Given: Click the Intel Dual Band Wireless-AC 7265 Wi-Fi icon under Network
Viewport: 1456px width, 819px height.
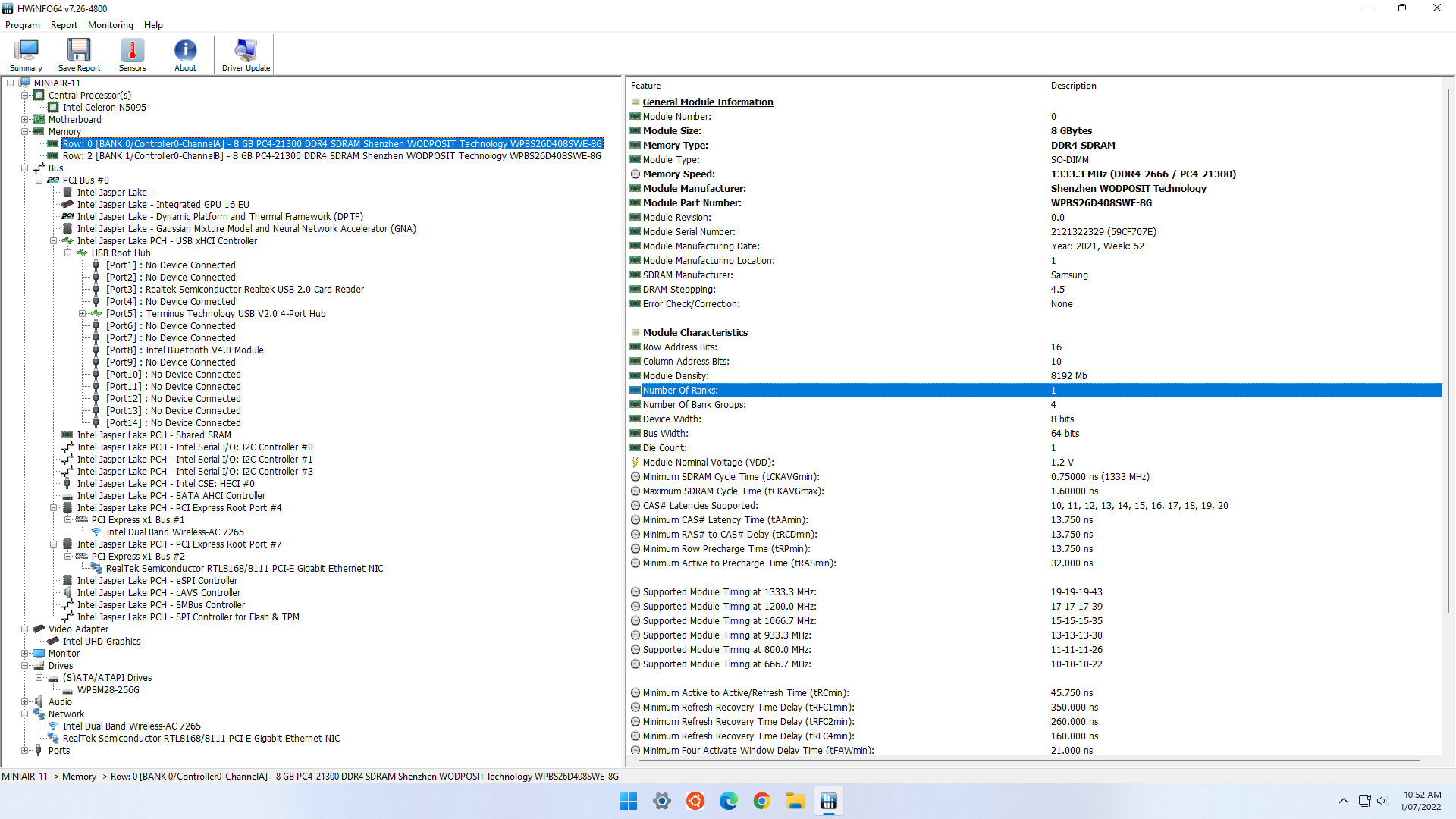Looking at the screenshot, I should point(53,726).
